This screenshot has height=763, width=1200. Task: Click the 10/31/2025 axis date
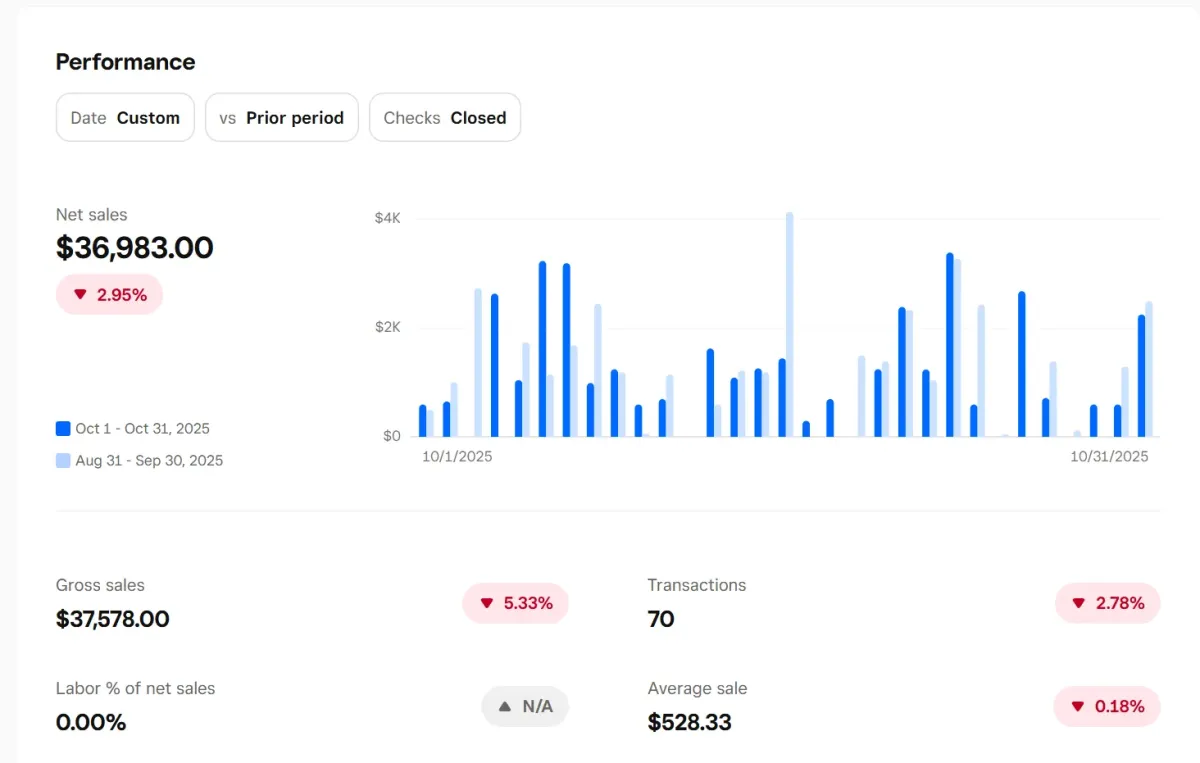click(x=1110, y=456)
